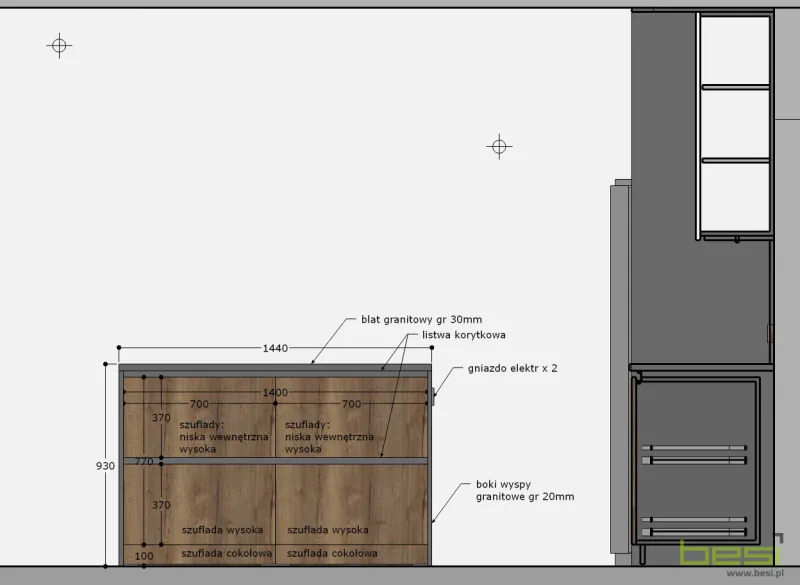Select the "listwa korytkowa" label

[464, 335]
